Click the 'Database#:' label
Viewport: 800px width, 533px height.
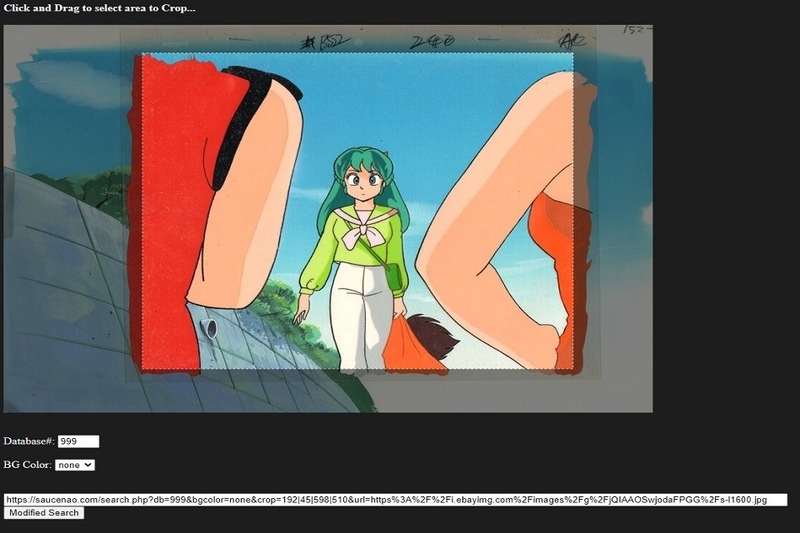click(29, 441)
